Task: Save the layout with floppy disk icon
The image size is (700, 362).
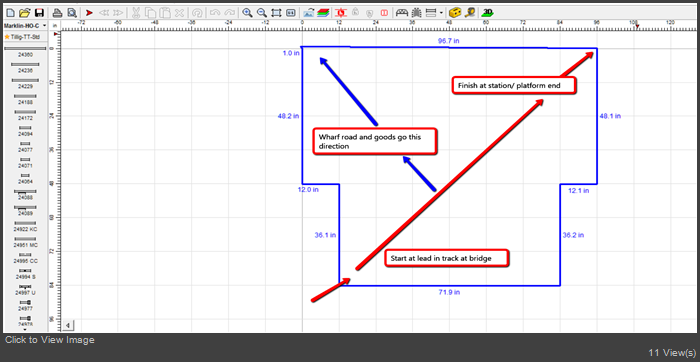Action: click(39, 12)
